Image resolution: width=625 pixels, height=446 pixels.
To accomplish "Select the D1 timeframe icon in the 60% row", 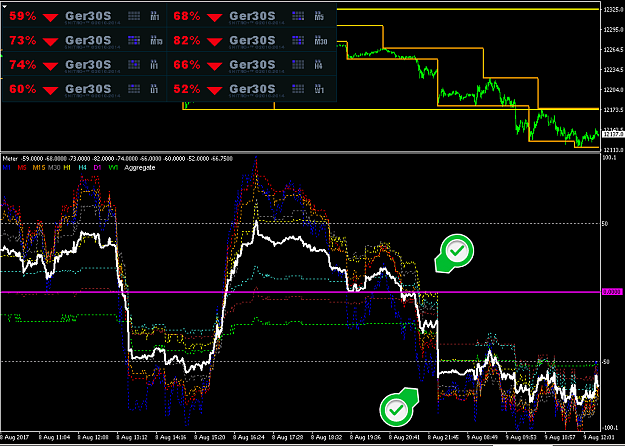I will 154,89.
